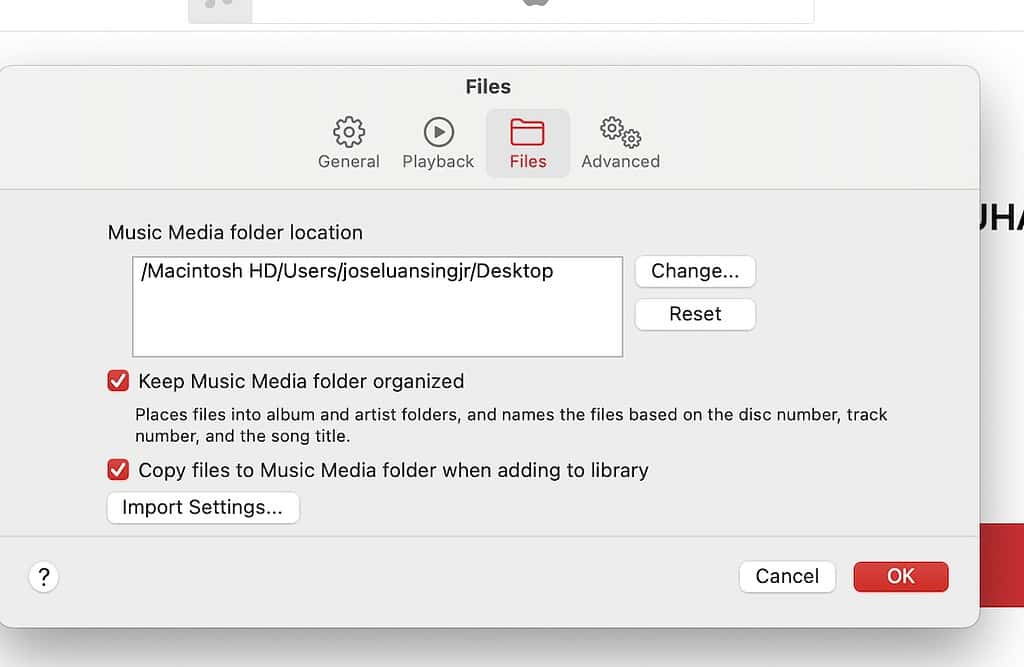Screen dimensions: 1024x667
Task: Switch to the General tab
Action: [348, 143]
